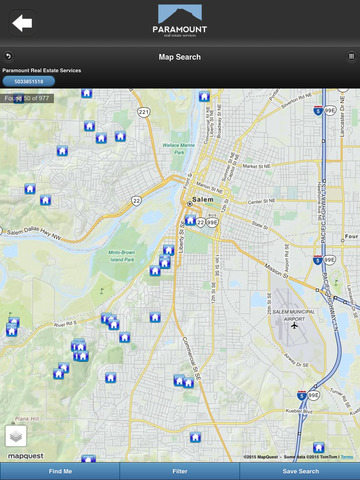Tap the house marker above Salem Dallas Hwy
The height and width of the screenshot is (480, 360).
46,200
